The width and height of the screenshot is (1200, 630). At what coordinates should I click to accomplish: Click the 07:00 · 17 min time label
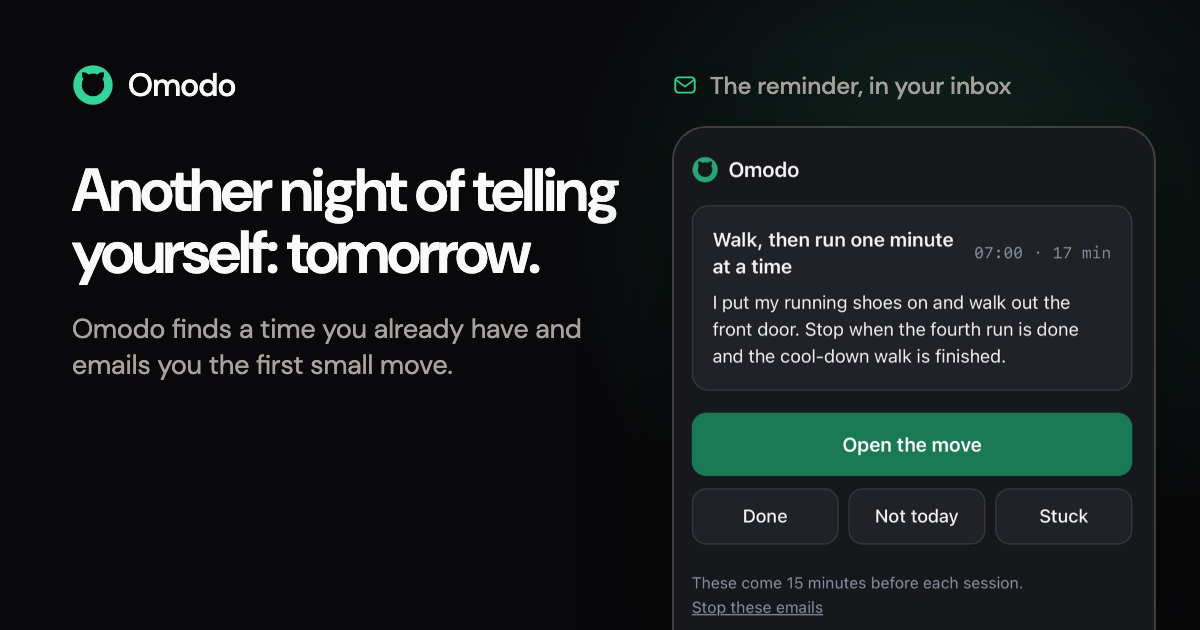click(x=1042, y=253)
